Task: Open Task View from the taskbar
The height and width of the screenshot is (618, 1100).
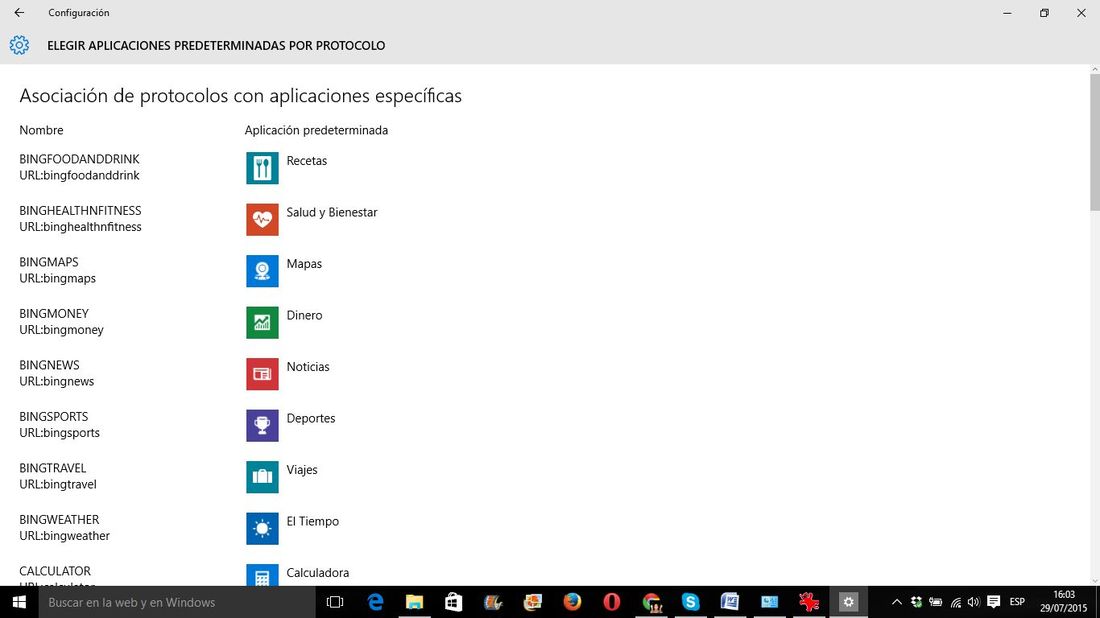Action: 335,602
